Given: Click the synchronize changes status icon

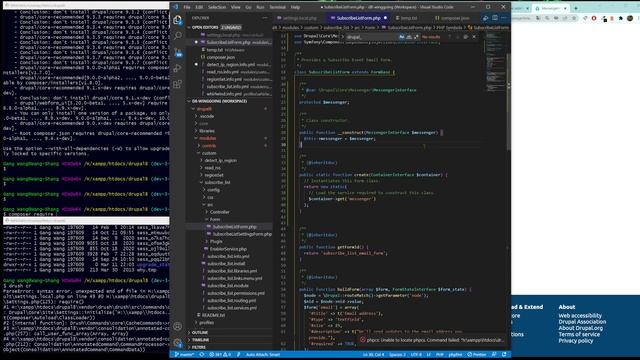Looking at the screenshot, I should (x=202, y=355).
